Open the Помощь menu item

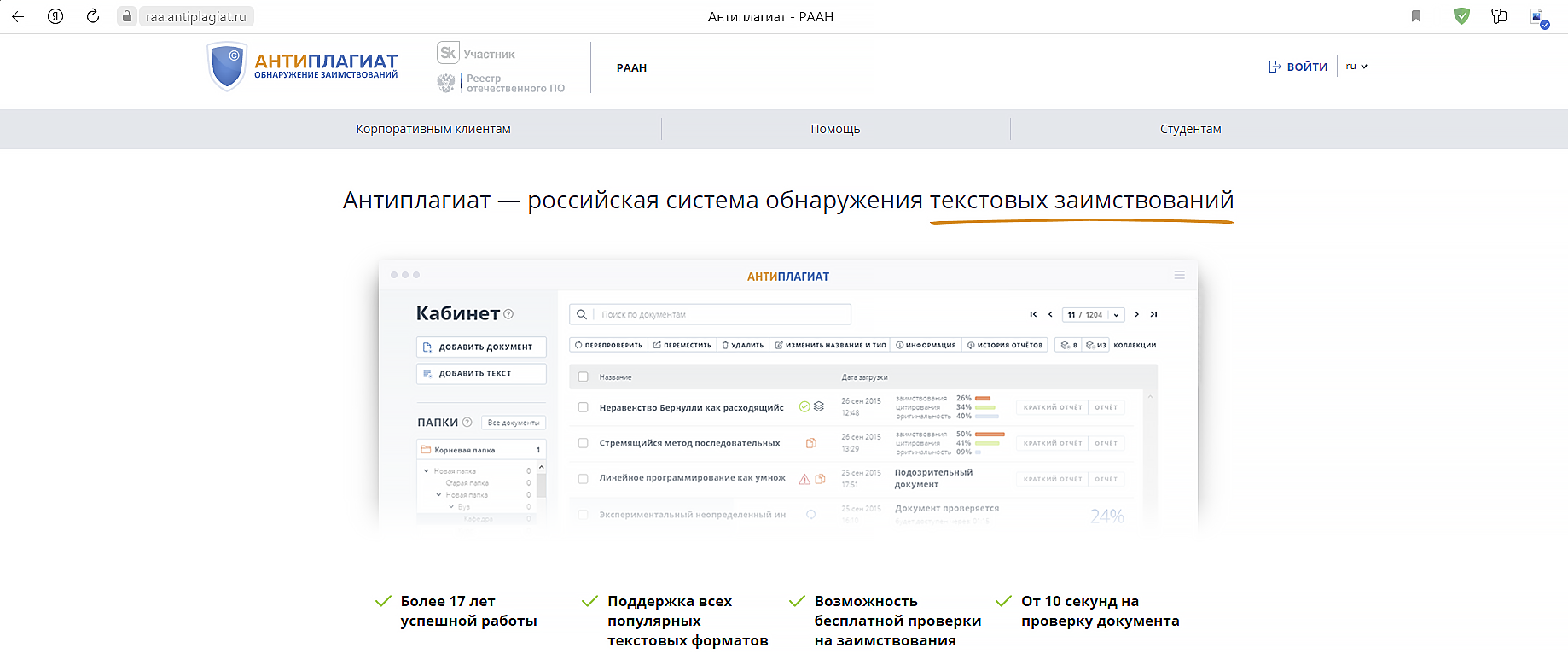(x=835, y=129)
